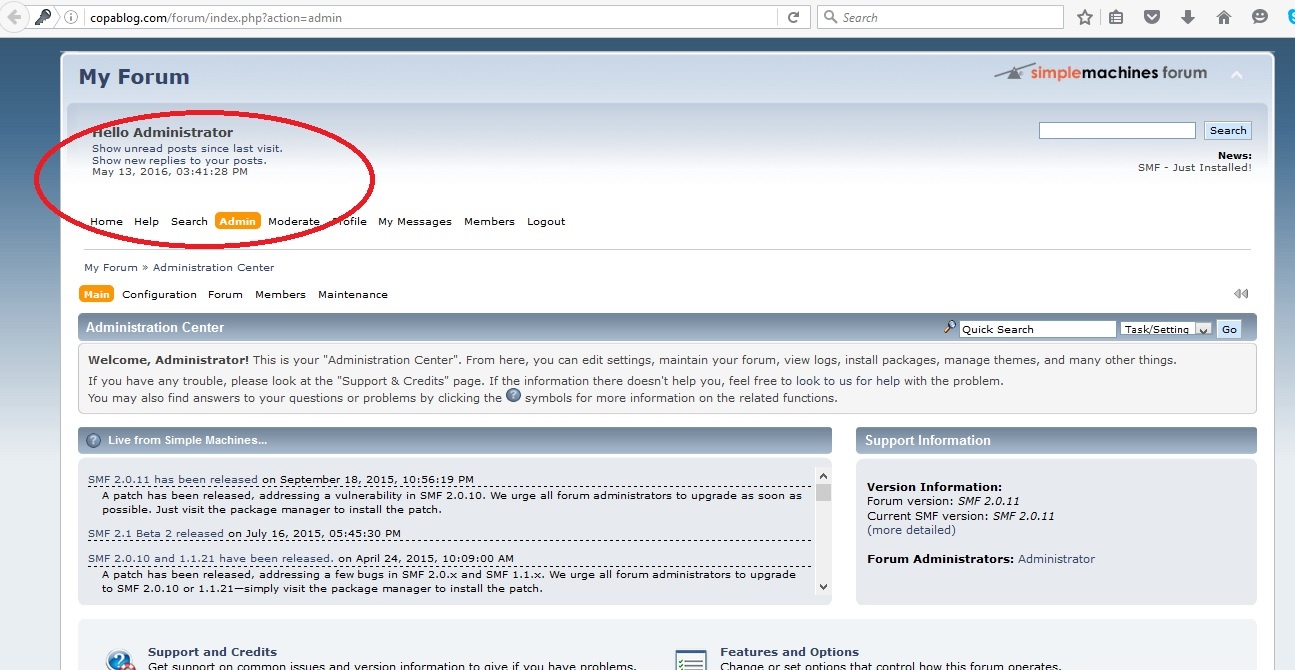The width and height of the screenshot is (1295, 670).
Task: Click the Simple Machines Forum logo
Action: (1101, 73)
